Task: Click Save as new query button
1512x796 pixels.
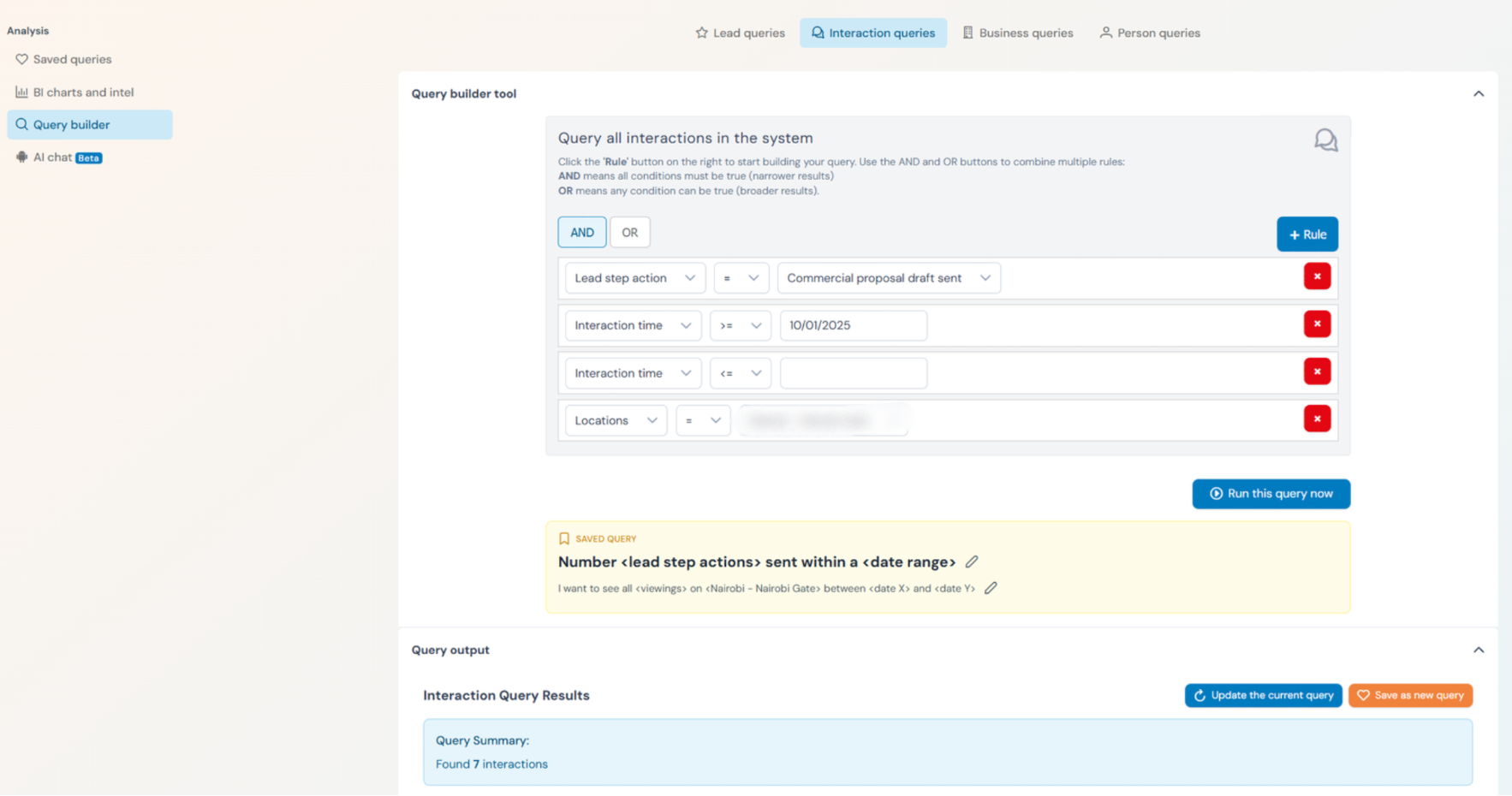Action: click(1409, 696)
